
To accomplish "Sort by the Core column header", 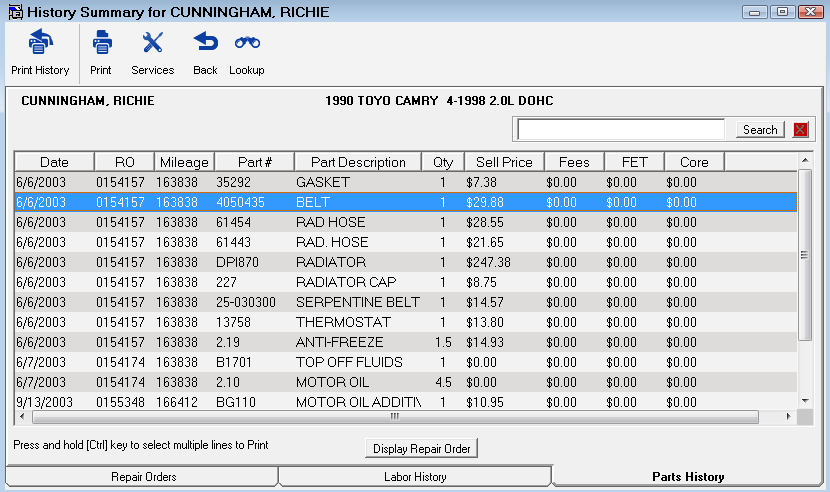I will coord(694,162).
